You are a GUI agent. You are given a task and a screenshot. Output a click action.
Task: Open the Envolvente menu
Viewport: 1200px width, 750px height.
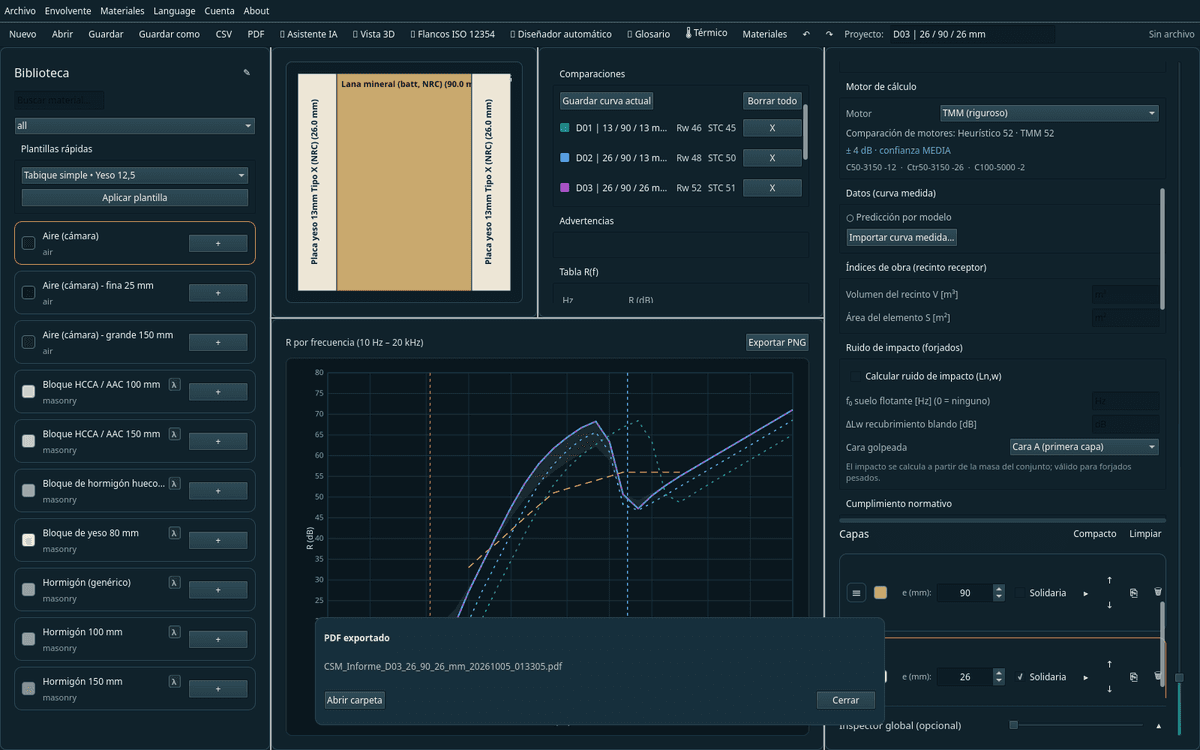click(69, 11)
